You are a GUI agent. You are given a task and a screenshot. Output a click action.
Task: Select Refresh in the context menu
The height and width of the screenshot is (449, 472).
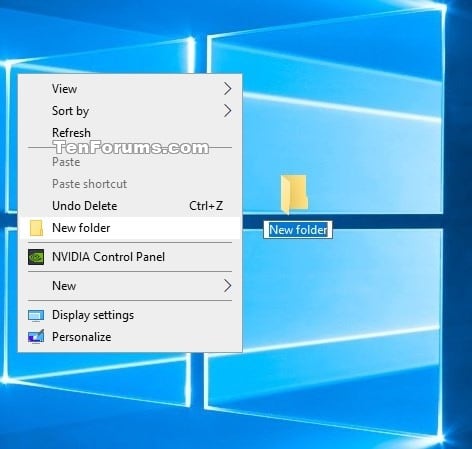(x=130, y=133)
